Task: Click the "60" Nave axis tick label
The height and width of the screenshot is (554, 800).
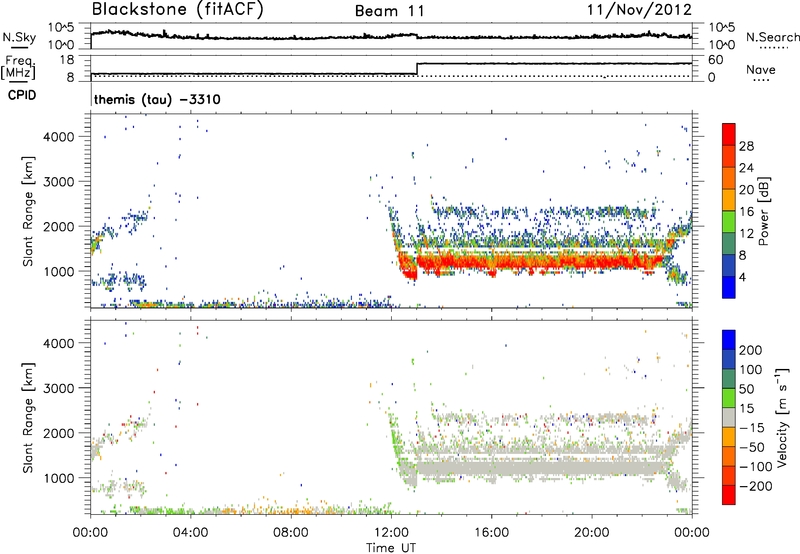Action: click(715, 60)
